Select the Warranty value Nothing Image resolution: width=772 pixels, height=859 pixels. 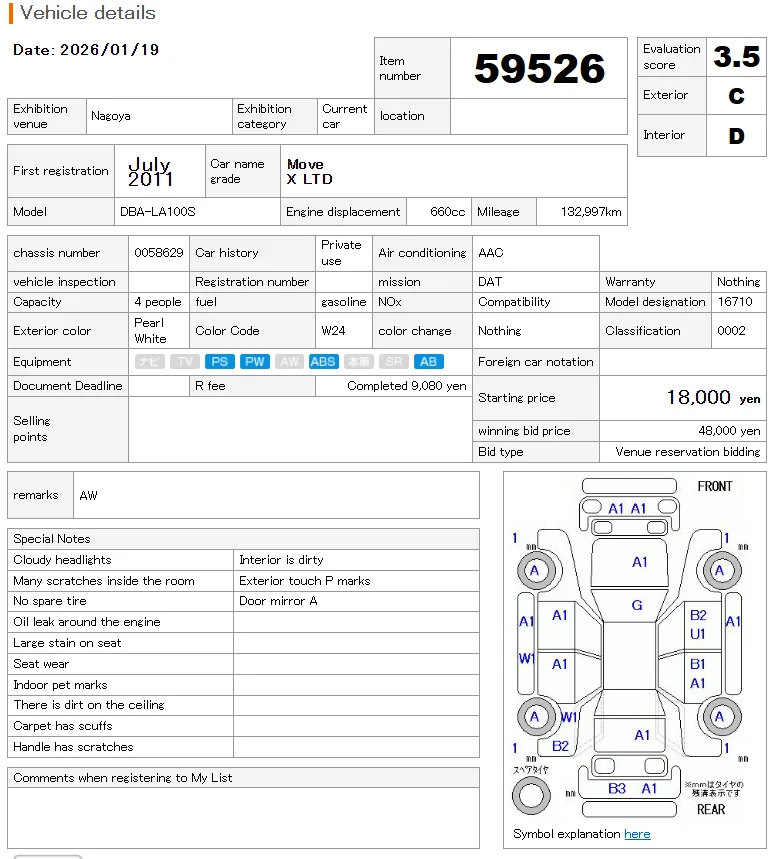click(739, 282)
